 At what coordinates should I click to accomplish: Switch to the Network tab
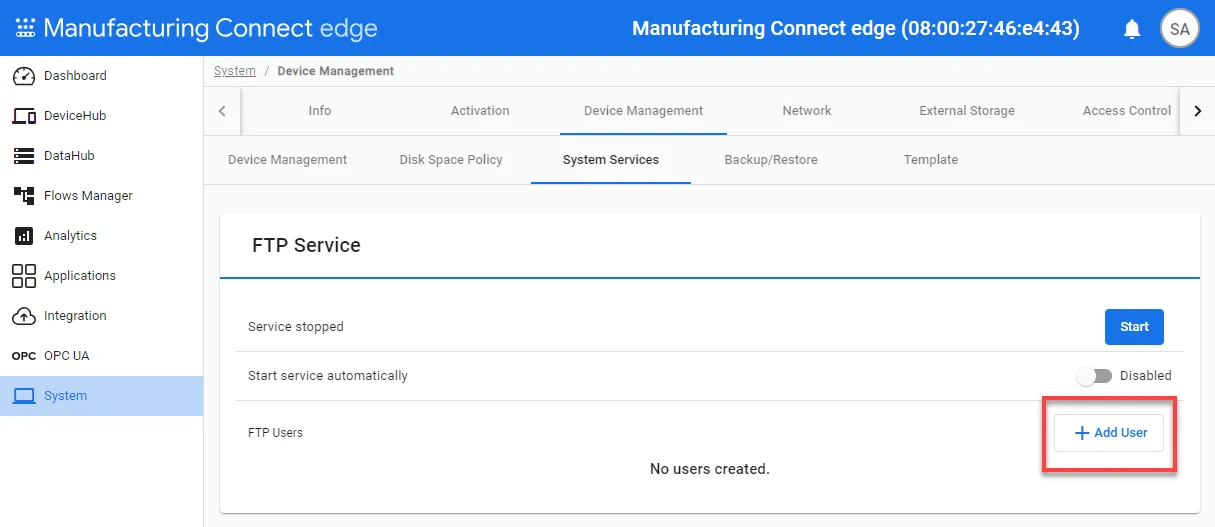807,111
